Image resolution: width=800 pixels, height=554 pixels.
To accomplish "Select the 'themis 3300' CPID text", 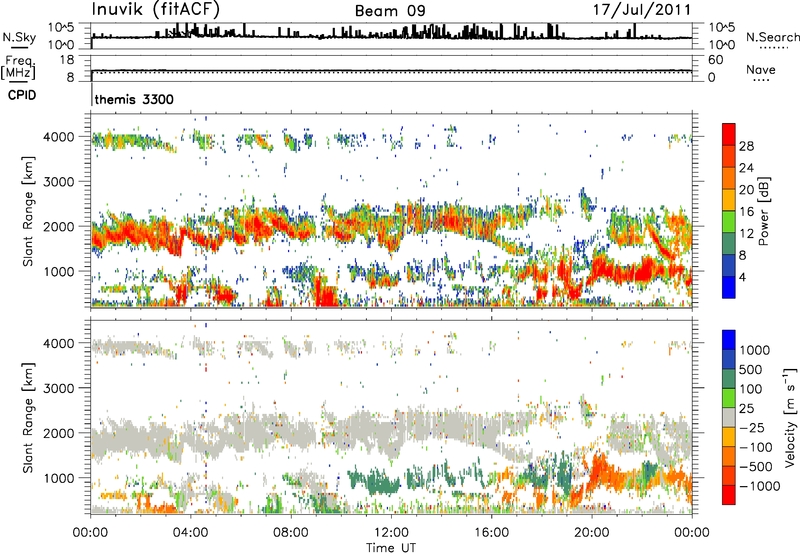I will [x=134, y=99].
